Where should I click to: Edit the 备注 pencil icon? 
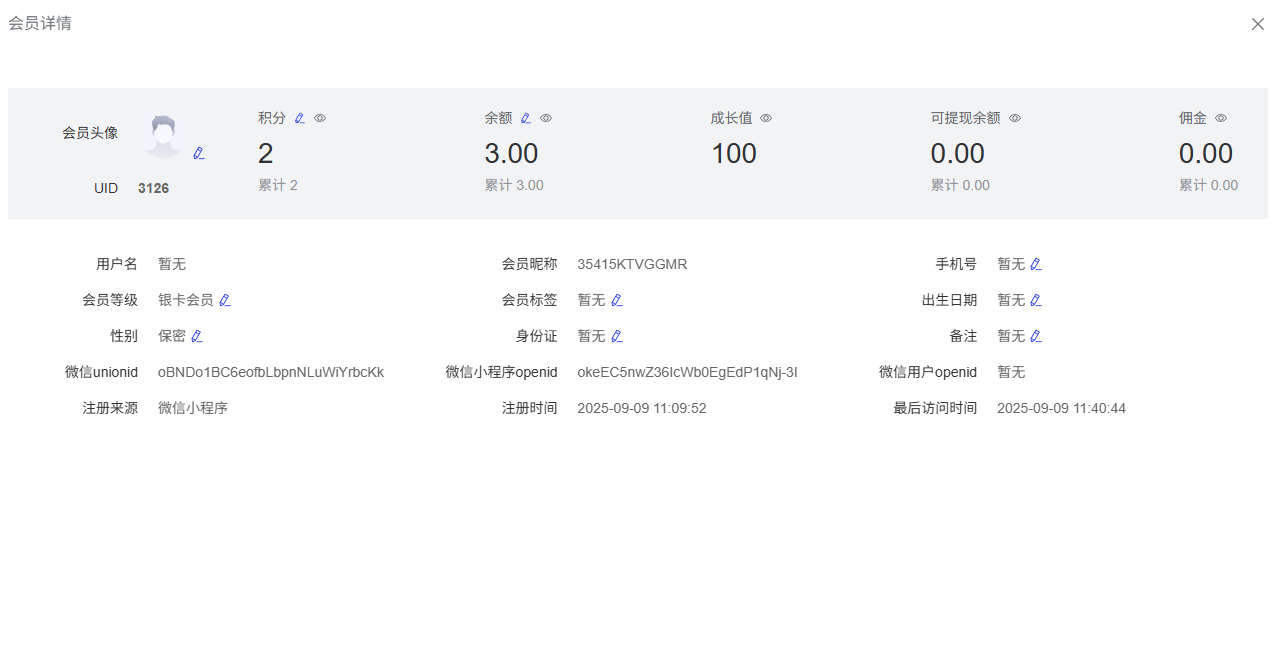coord(1036,336)
